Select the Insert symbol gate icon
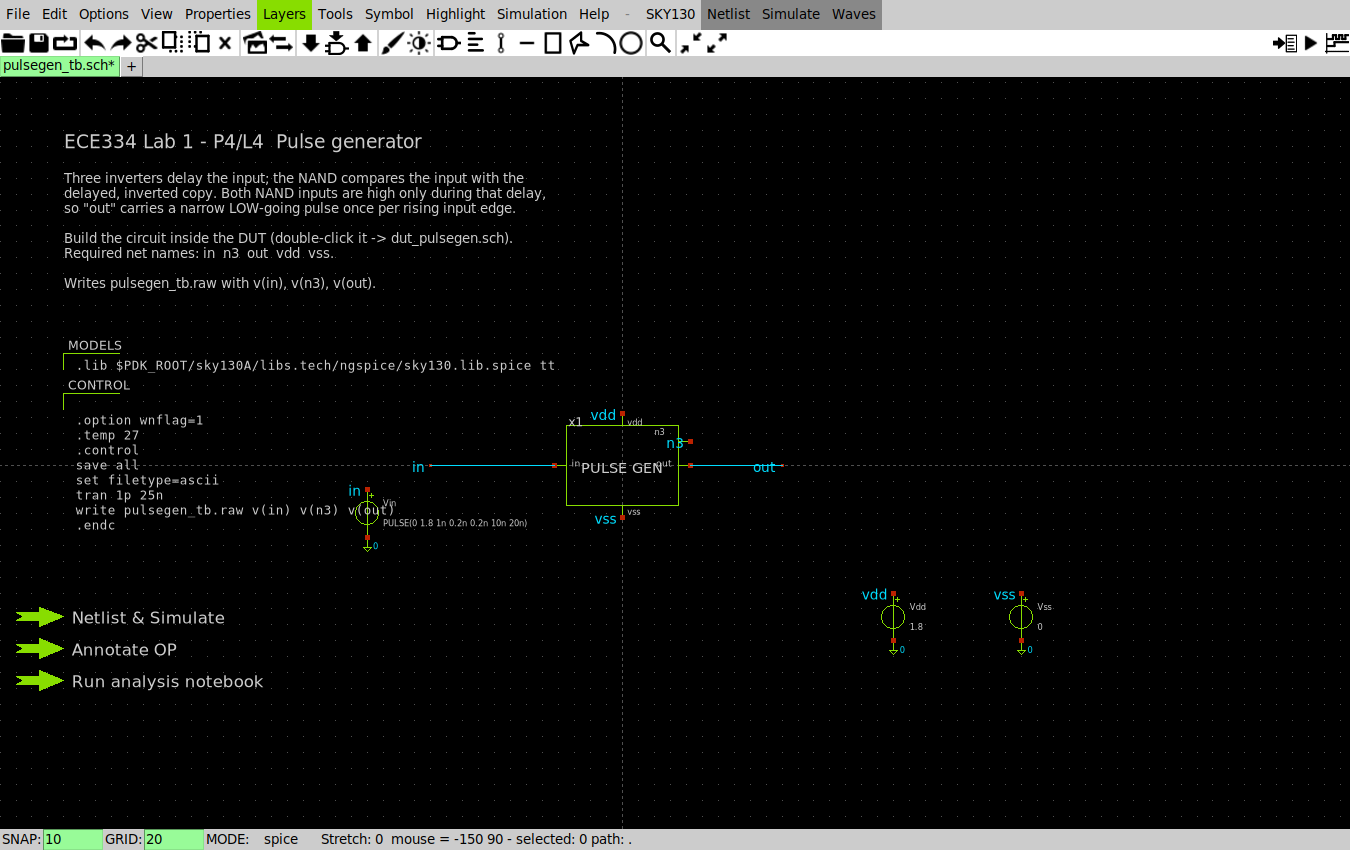Screen dimensions: 1350x850 click(x=448, y=43)
